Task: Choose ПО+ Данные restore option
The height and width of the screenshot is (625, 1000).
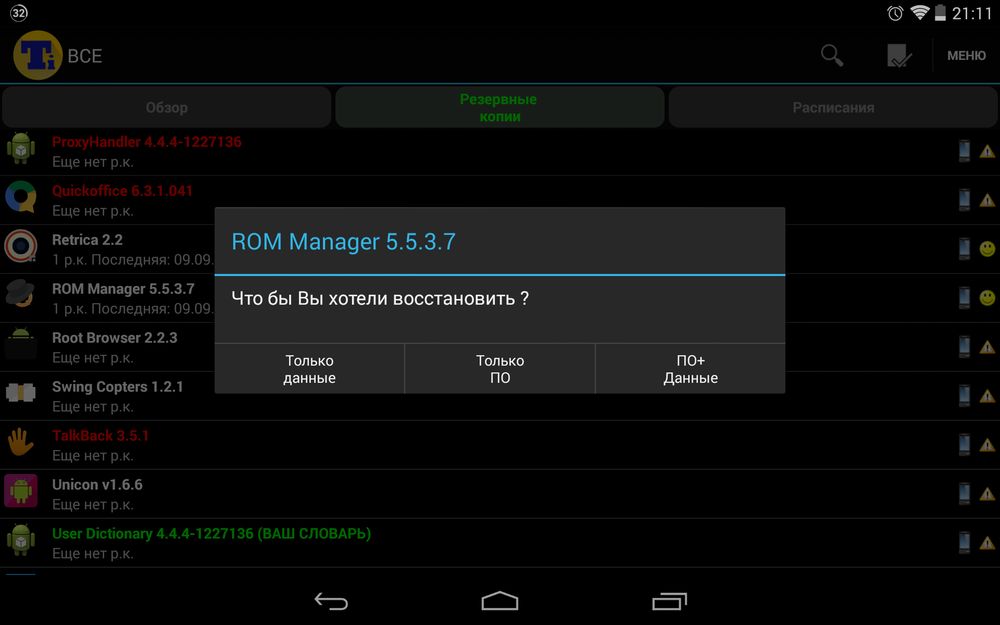Action: (x=690, y=369)
